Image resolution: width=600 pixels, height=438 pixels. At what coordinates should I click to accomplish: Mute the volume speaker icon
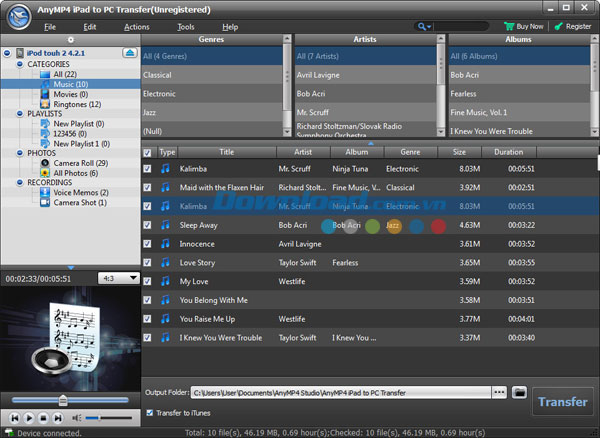point(77,416)
